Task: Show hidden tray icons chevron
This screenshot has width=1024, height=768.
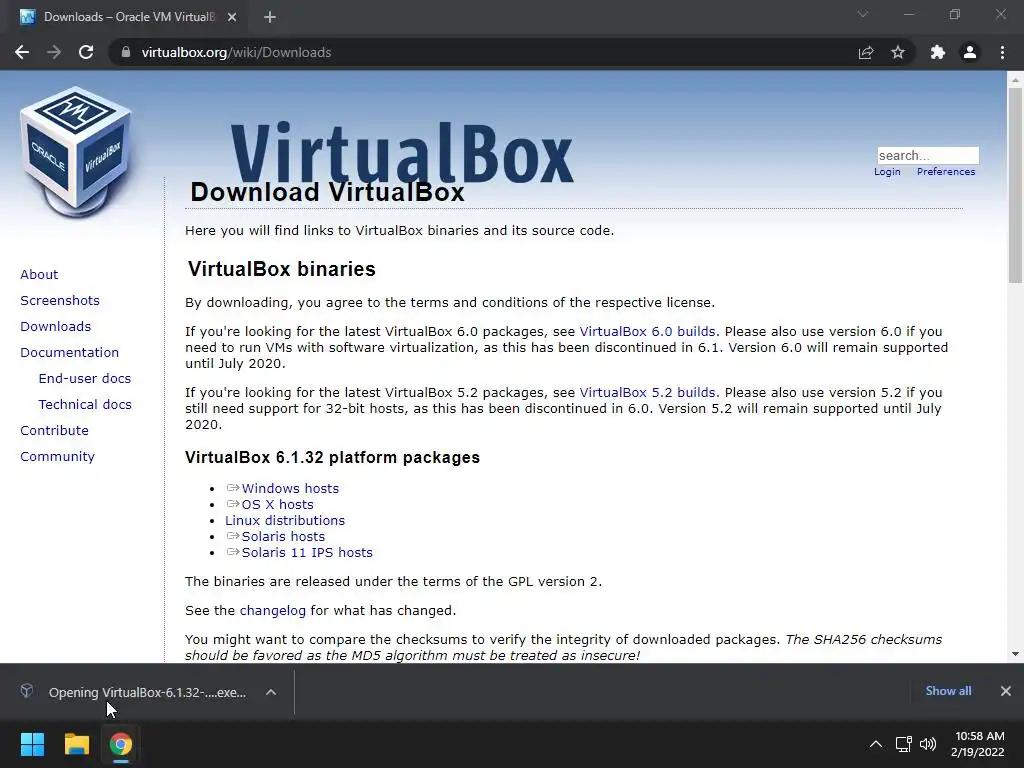Action: click(x=876, y=744)
